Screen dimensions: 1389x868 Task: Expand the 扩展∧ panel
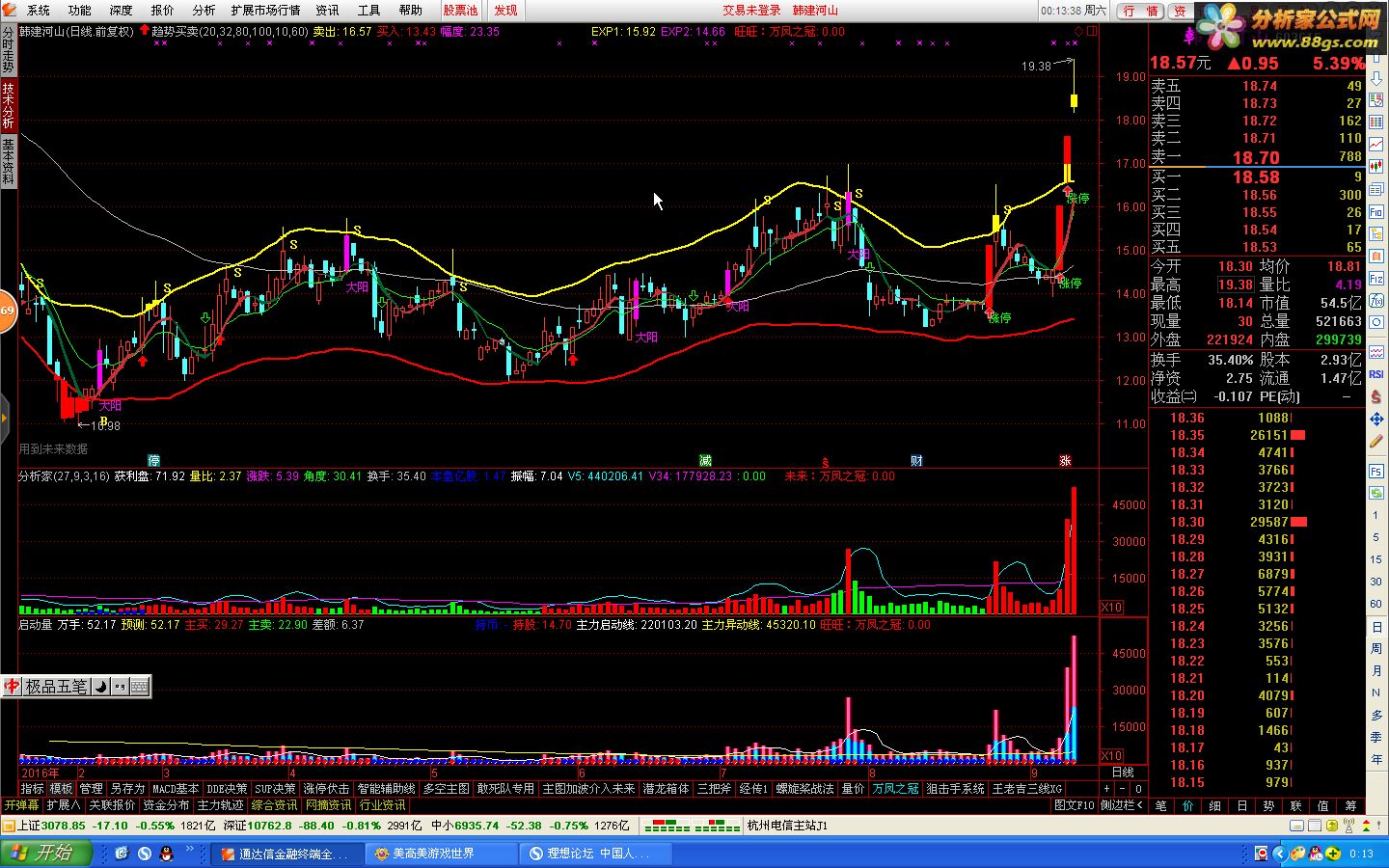click(64, 805)
